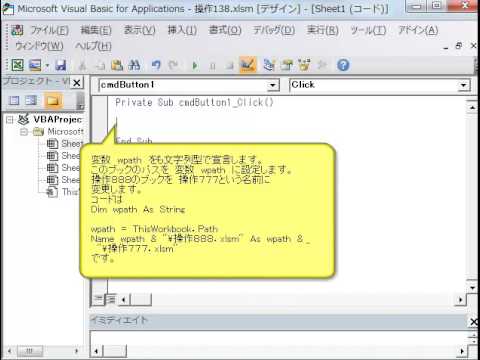Select the first Sheet item in project tree
The height and width of the screenshot is (360, 480).
(x=65, y=144)
